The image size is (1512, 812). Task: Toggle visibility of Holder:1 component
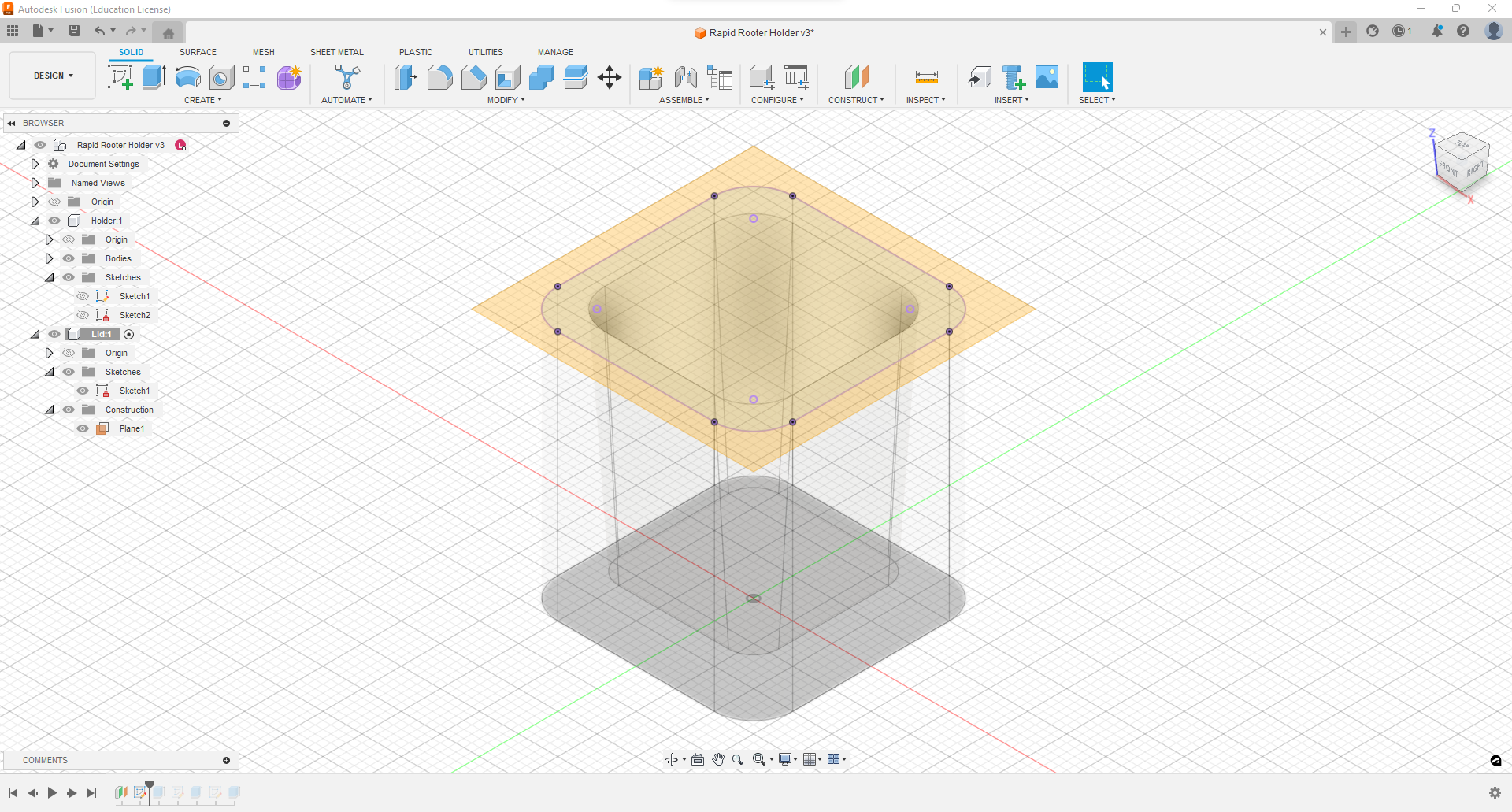click(x=54, y=221)
